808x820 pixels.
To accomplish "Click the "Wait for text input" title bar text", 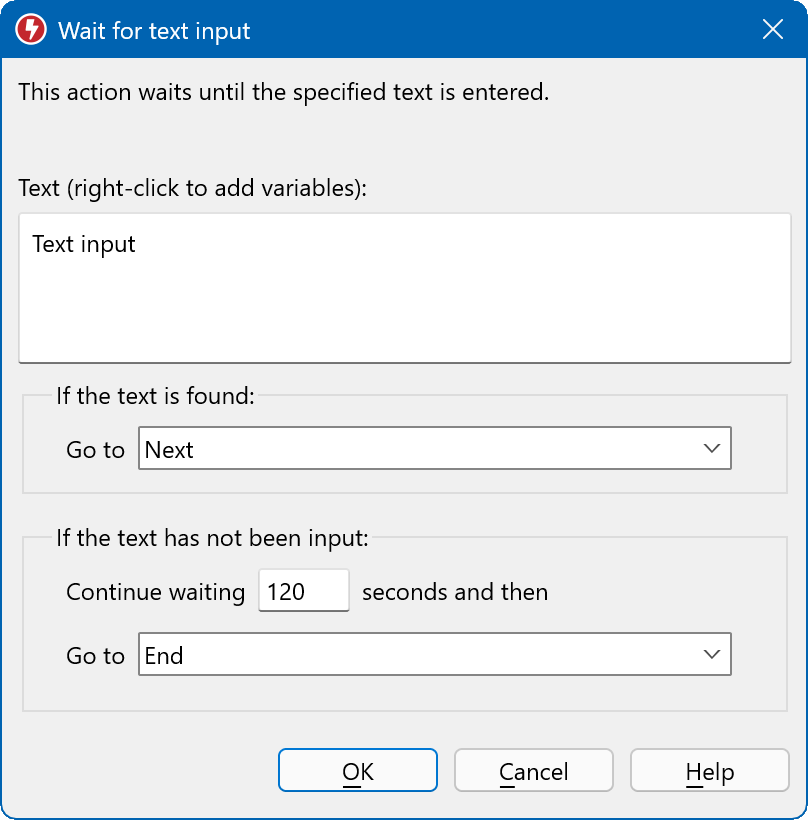I will [x=154, y=31].
